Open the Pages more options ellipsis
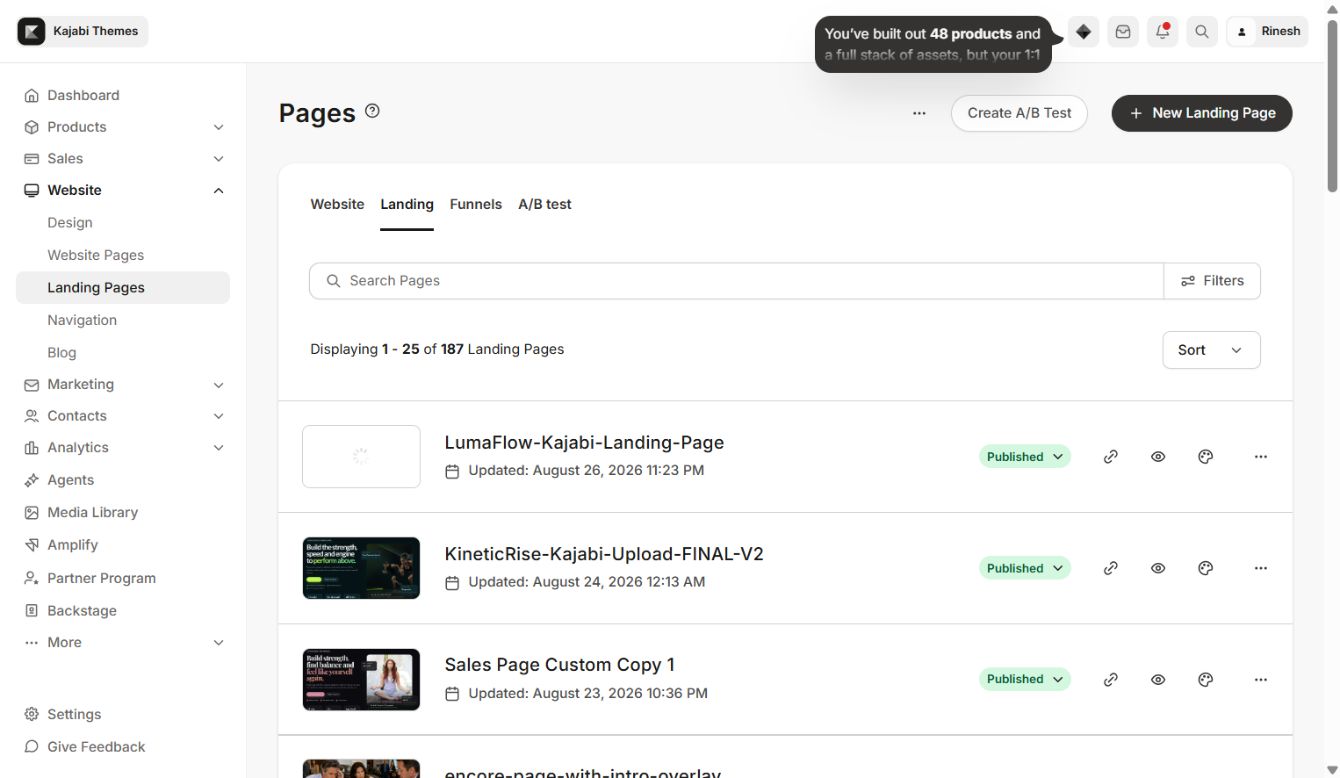1340x778 pixels. 919,113
